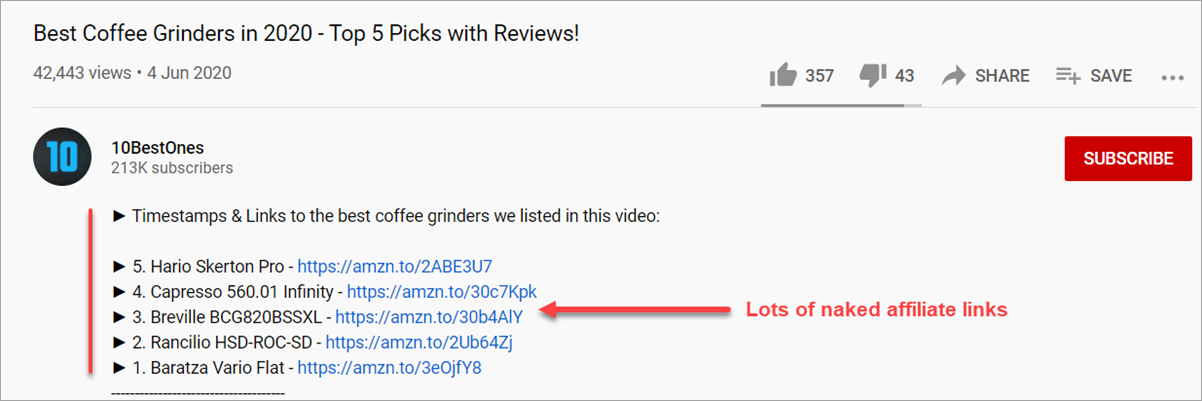Click the thumbs-down dislike icon

873,75
